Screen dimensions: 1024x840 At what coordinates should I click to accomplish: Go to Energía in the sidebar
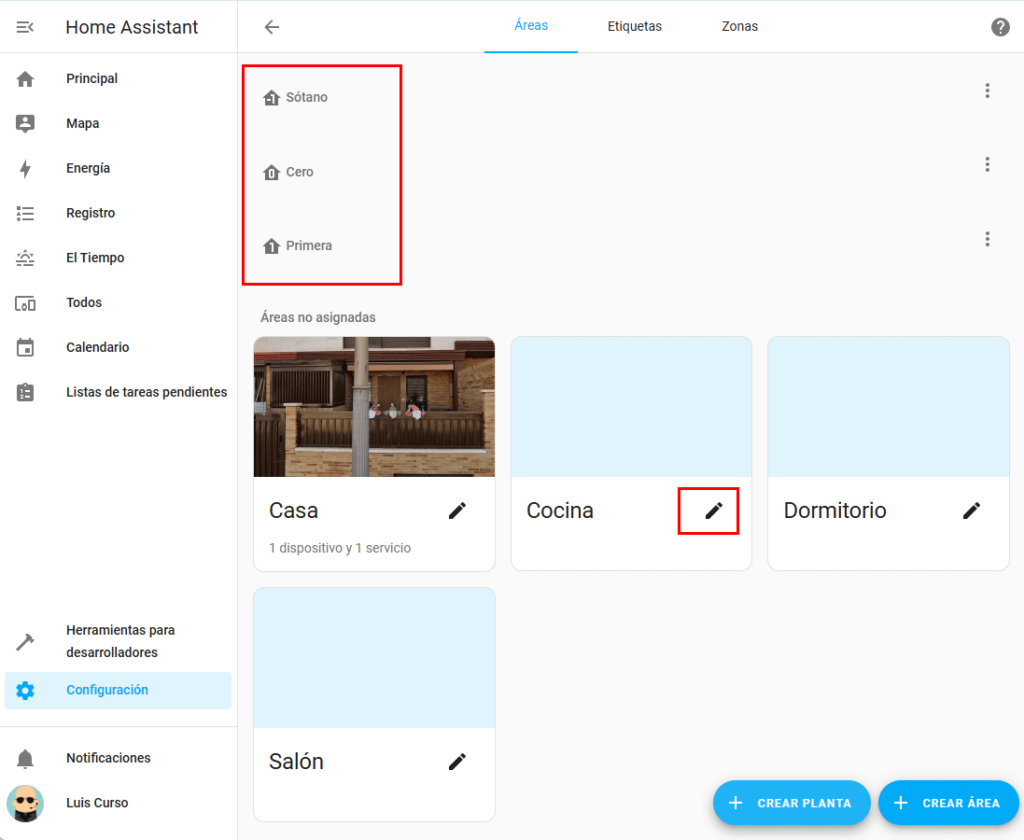pos(88,168)
